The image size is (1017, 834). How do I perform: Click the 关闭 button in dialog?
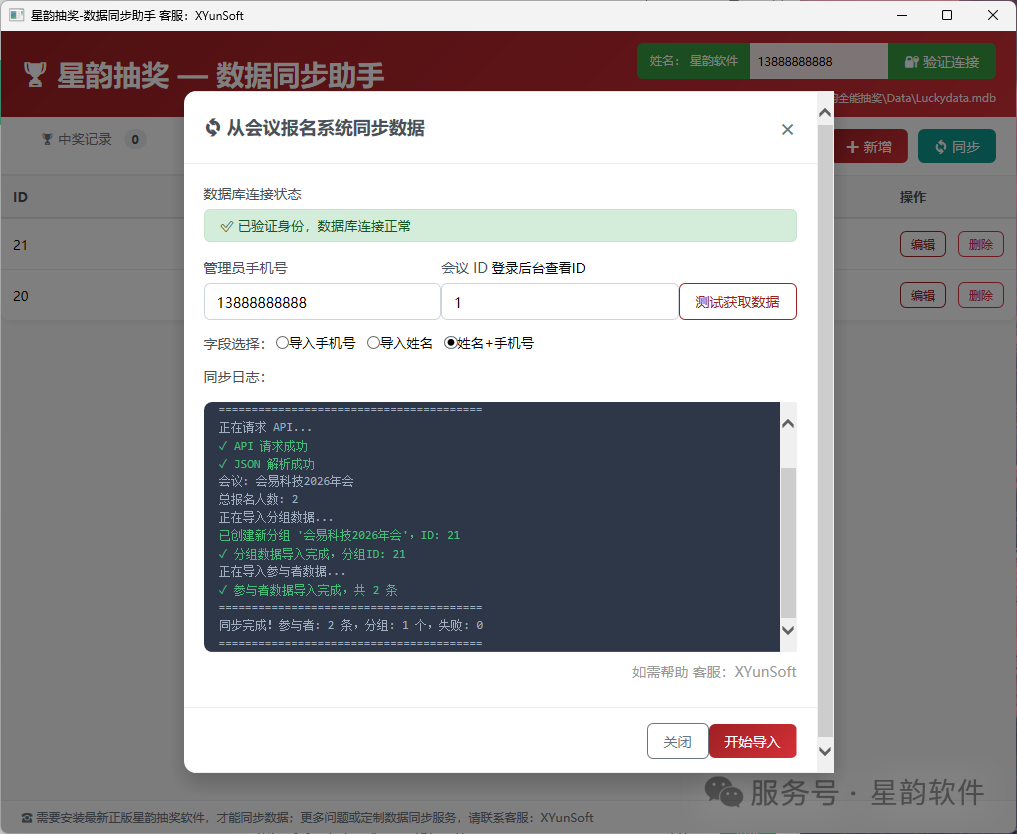point(677,741)
